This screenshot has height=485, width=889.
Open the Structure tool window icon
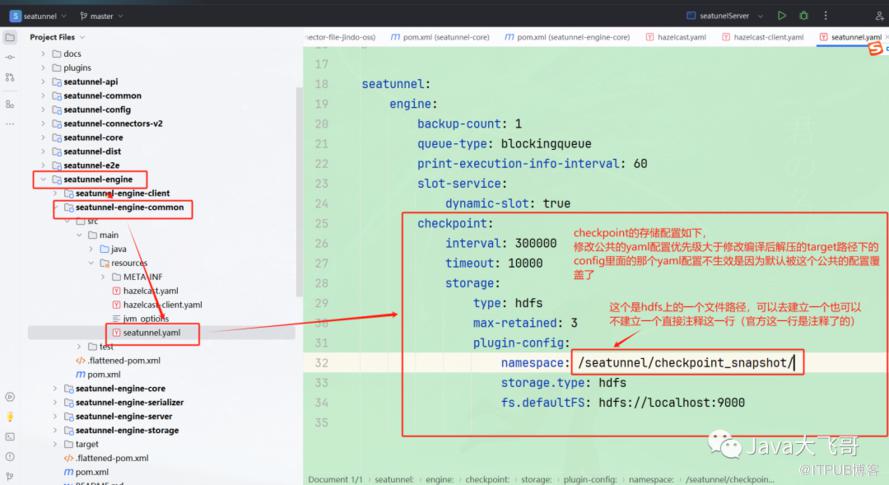(10, 104)
